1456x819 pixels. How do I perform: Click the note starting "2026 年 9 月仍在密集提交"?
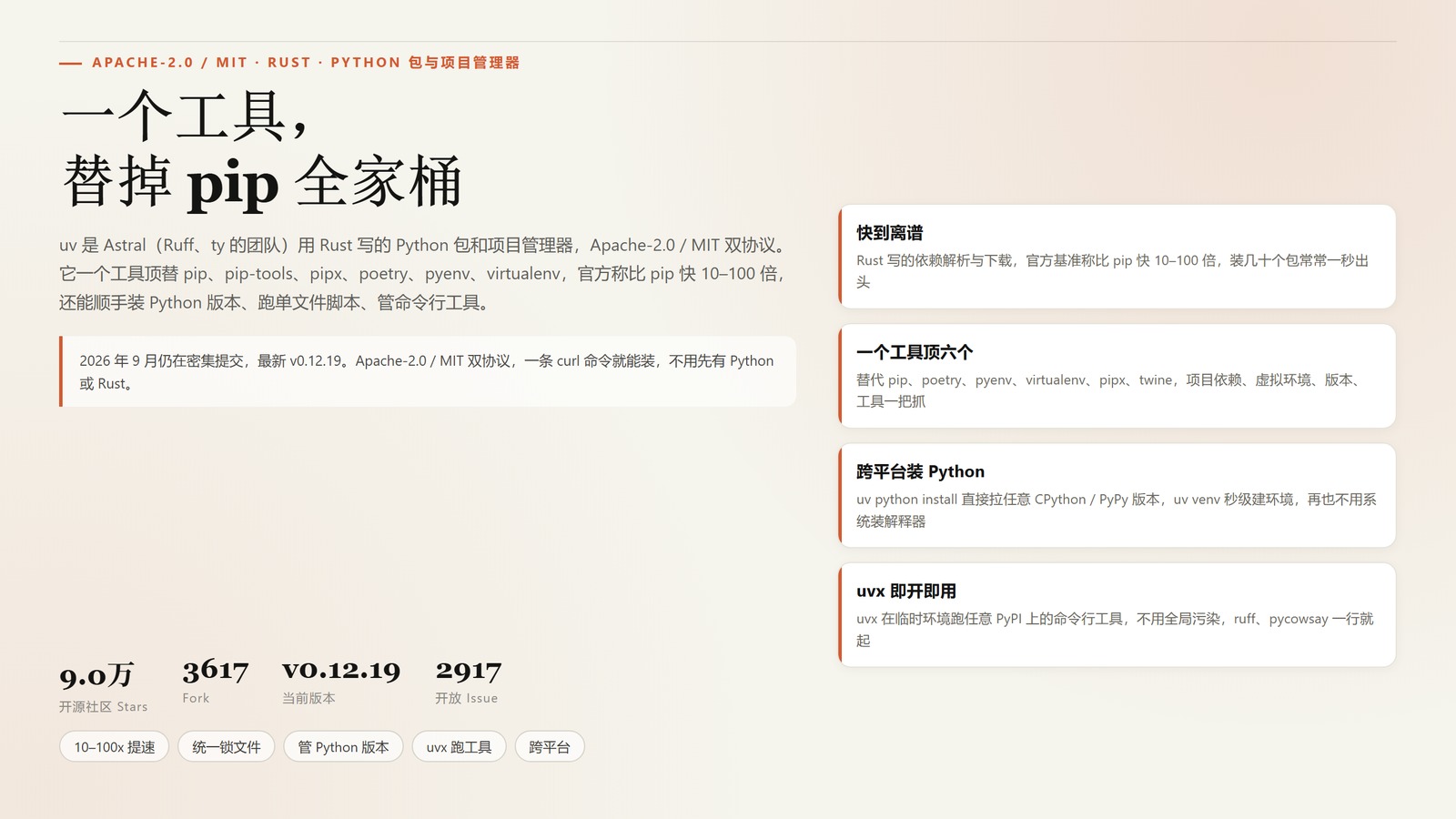click(427, 372)
